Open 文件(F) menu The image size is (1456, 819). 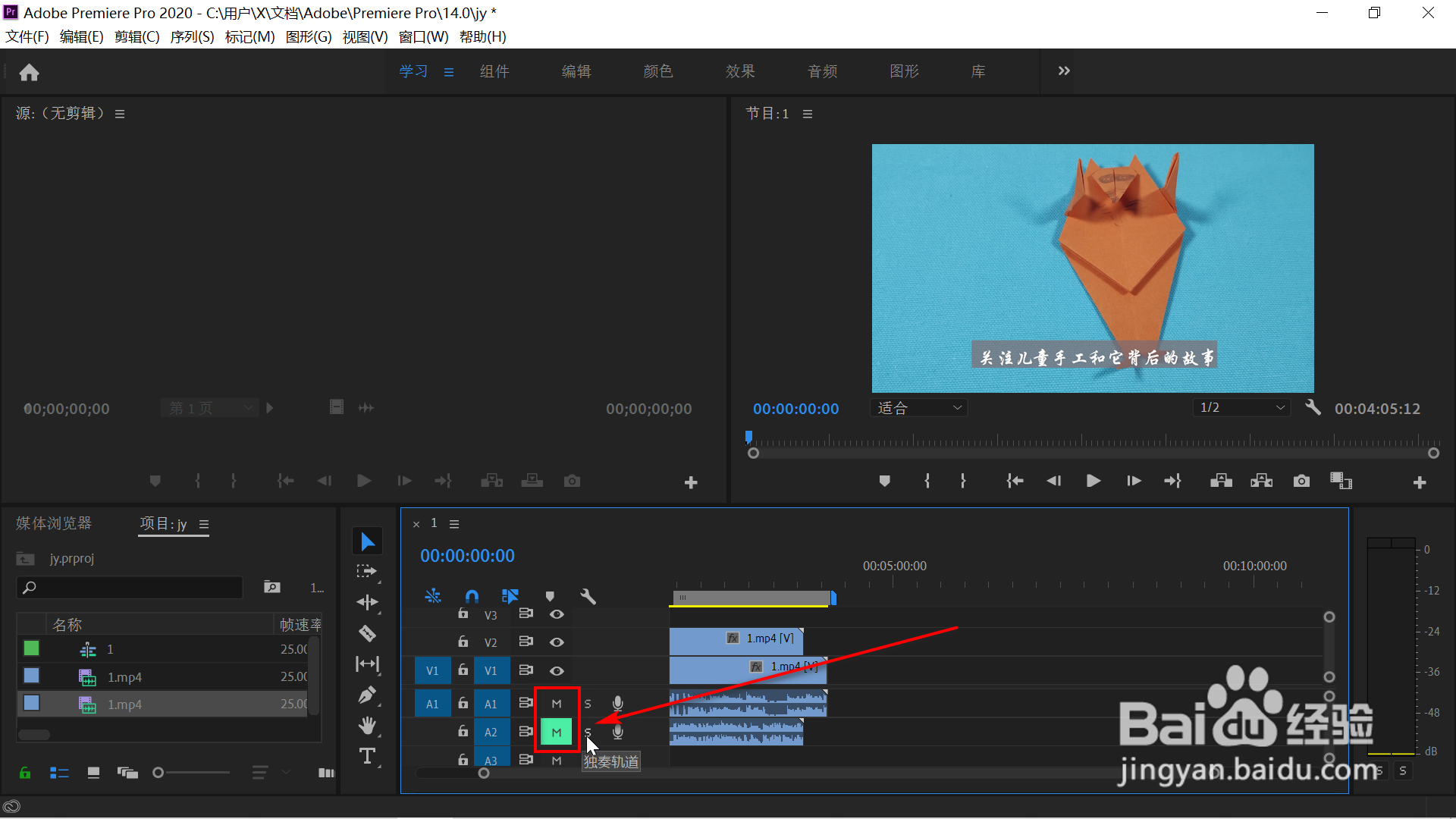click(x=27, y=37)
